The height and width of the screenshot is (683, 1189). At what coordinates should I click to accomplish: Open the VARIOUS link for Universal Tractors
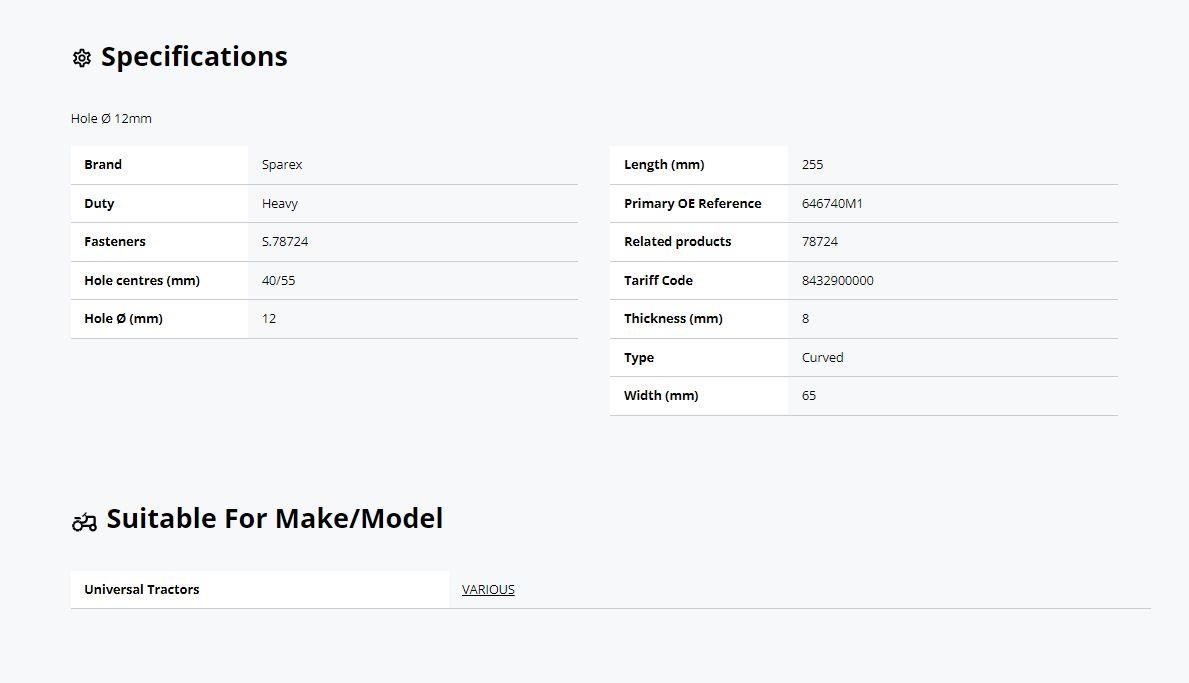click(x=488, y=590)
